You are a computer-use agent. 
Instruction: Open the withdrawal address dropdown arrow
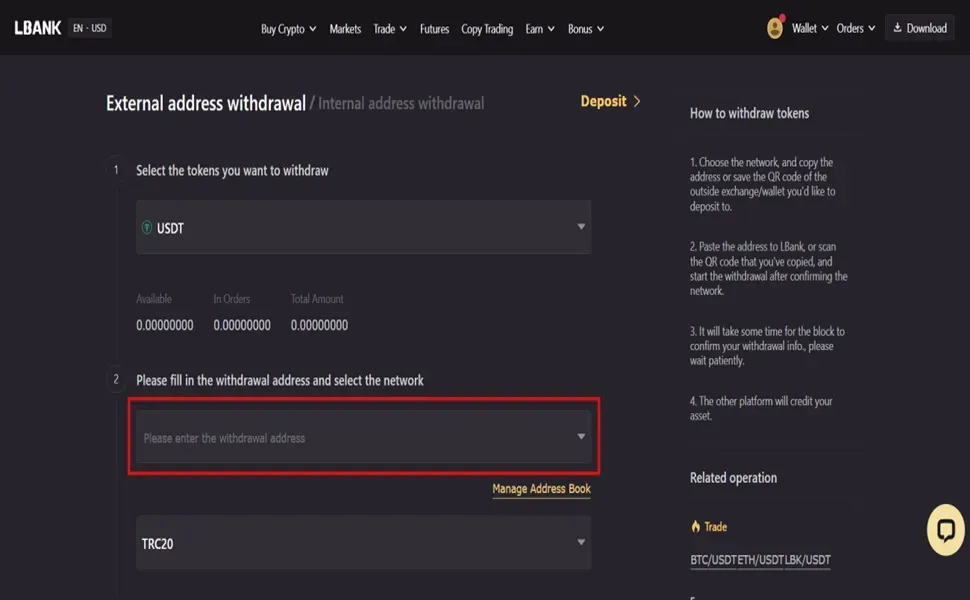(x=580, y=436)
